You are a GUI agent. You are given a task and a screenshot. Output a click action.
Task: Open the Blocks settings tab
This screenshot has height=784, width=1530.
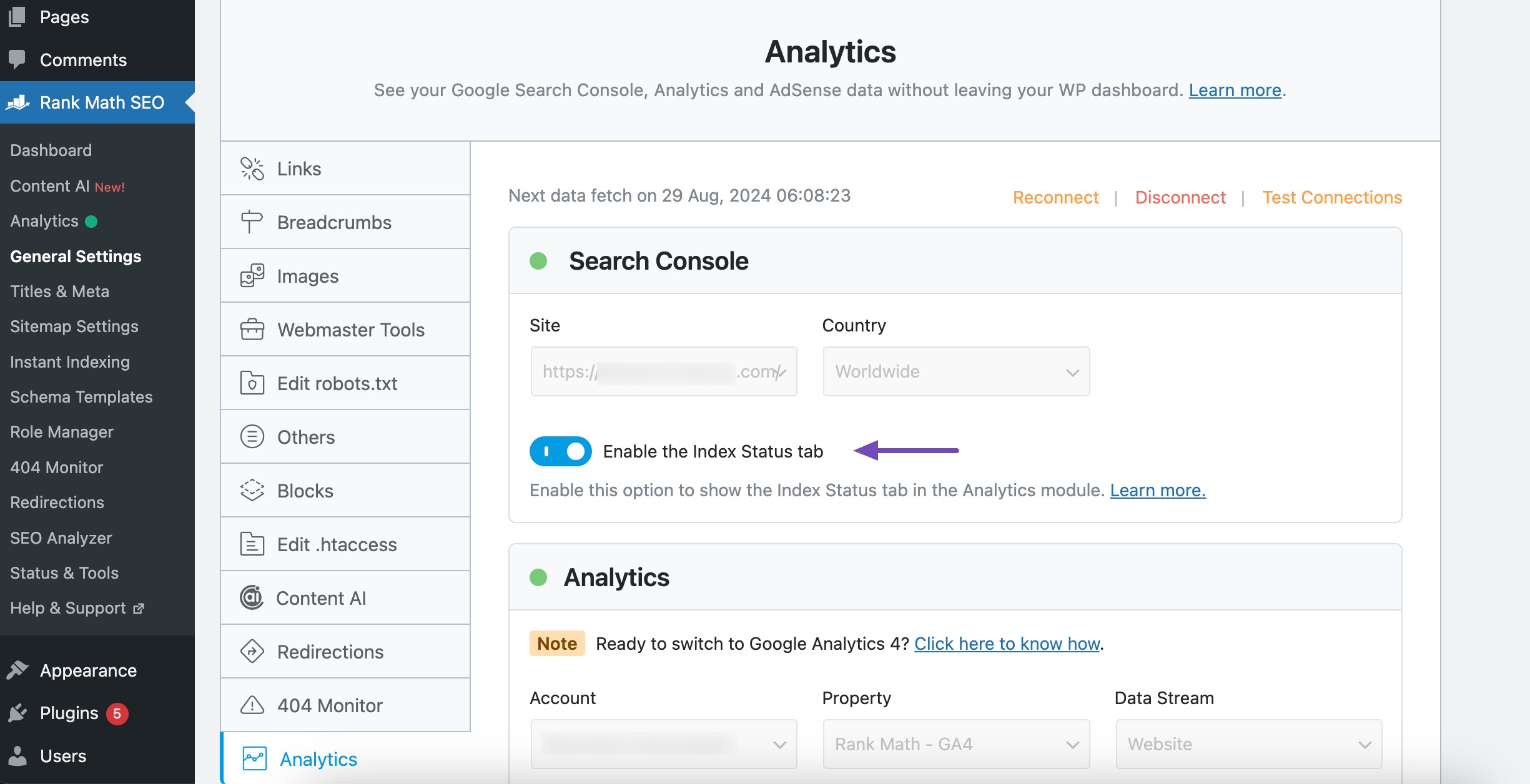point(345,491)
